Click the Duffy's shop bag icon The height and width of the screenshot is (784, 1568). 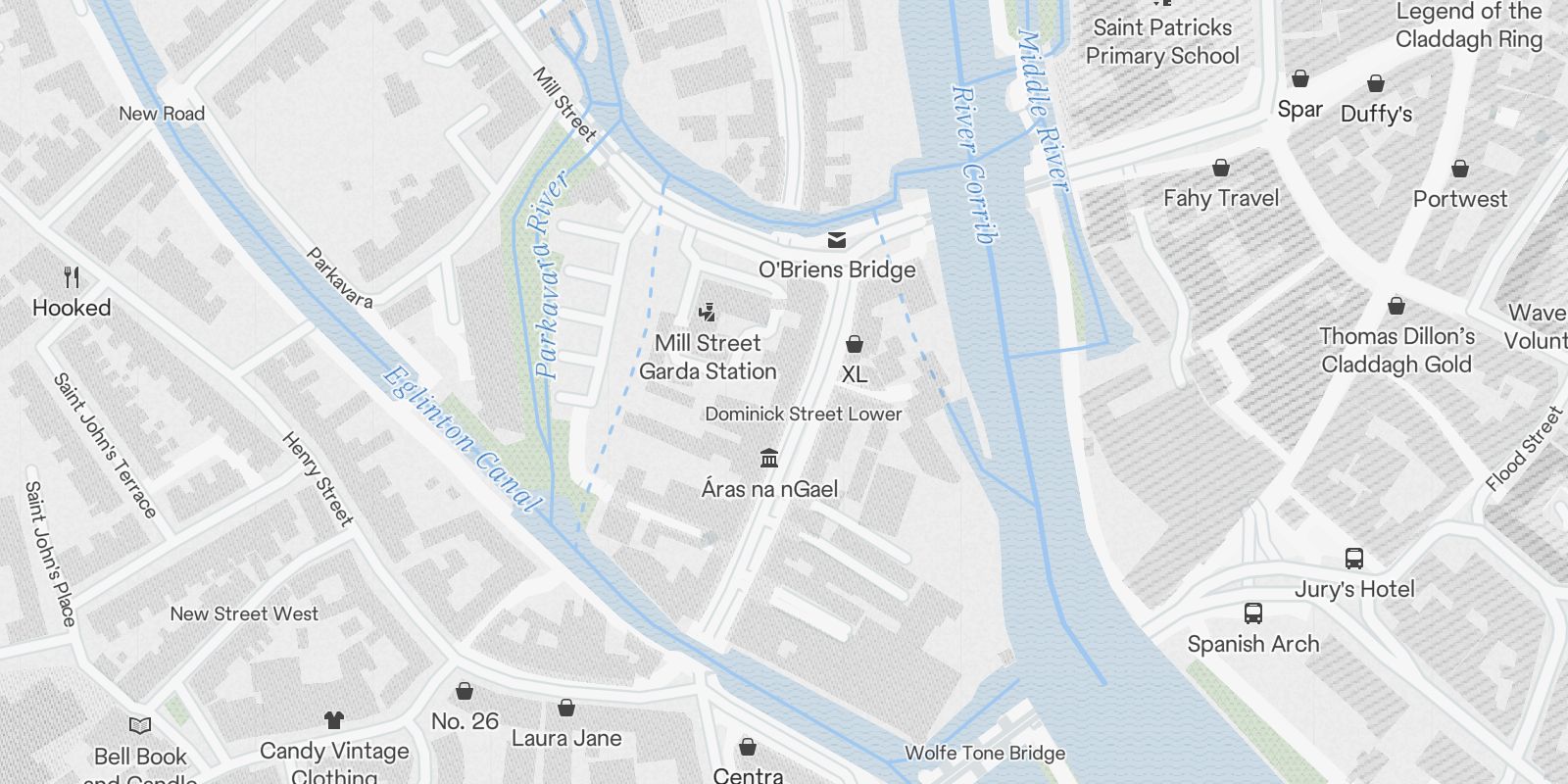coord(1376,83)
